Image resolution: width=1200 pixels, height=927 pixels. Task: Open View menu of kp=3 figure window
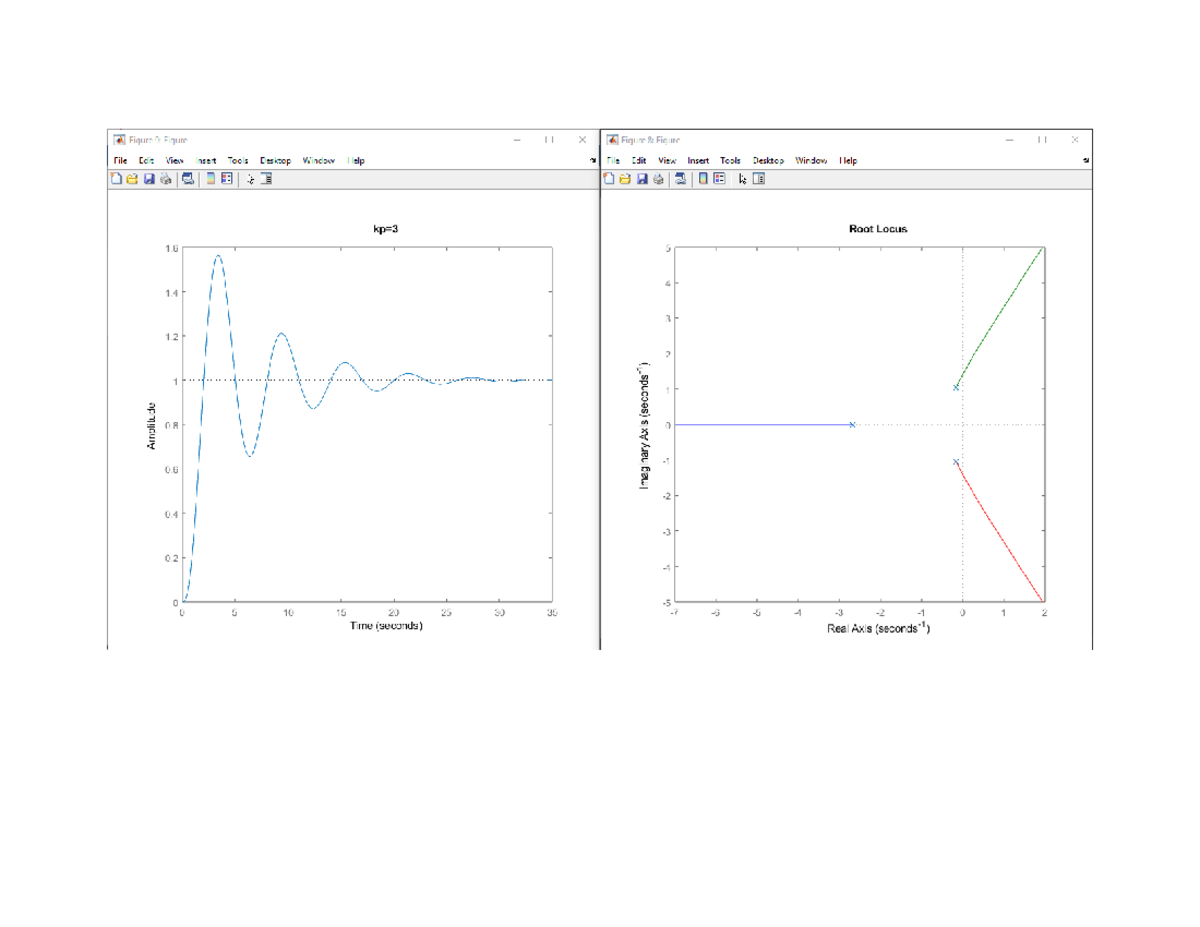tap(174, 160)
